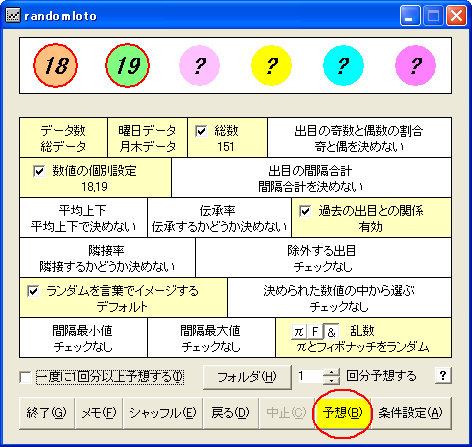
Task: Select the & combined random mode button
Action: (331, 332)
